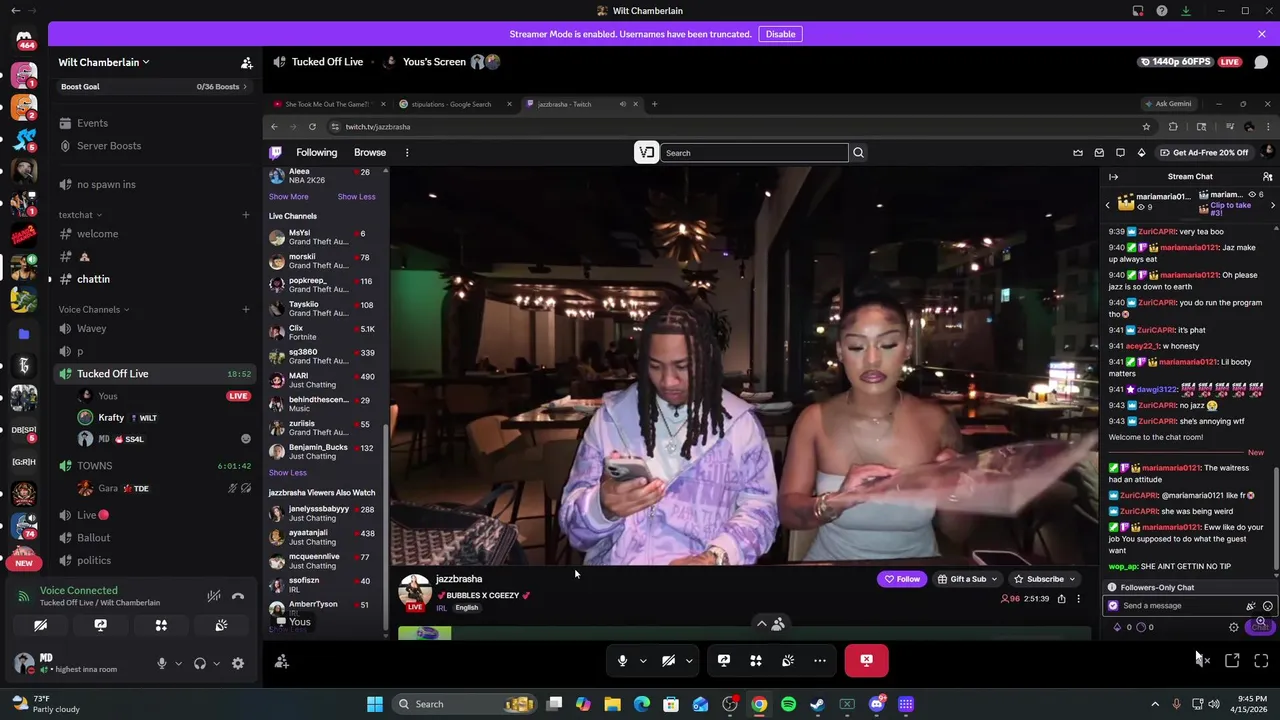
Task: Stop watching stream with red button
Action: coord(866,660)
